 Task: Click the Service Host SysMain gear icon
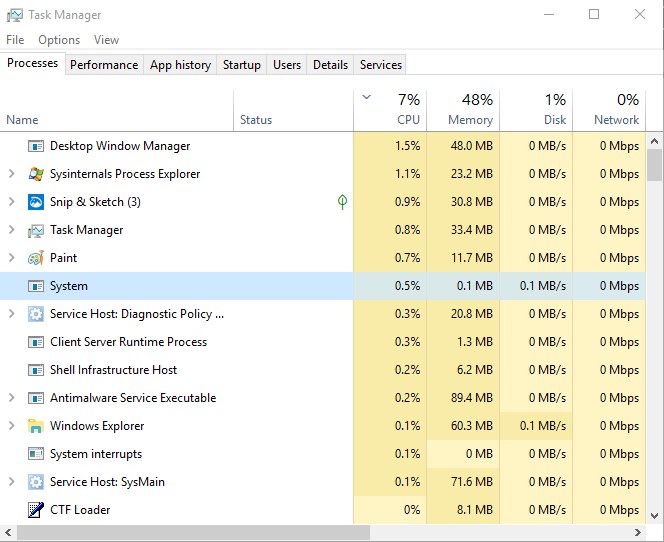(x=36, y=482)
